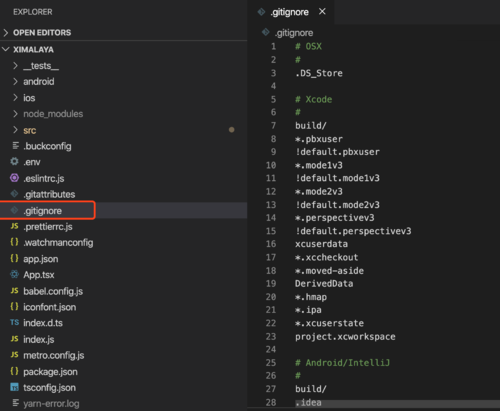Expand the OPEN EDITORS section
Image resolution: width=500 pixels, height=411 pixels.
pyautogui.click(x=6, y=33)
